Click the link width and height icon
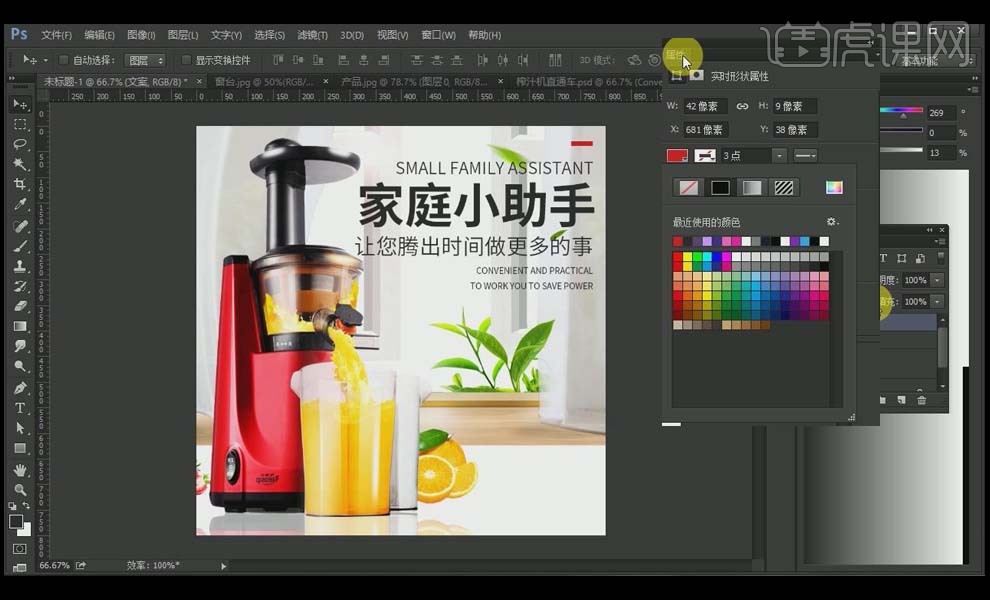The width and height of the screenshot is (990, 600). (742, 106)
